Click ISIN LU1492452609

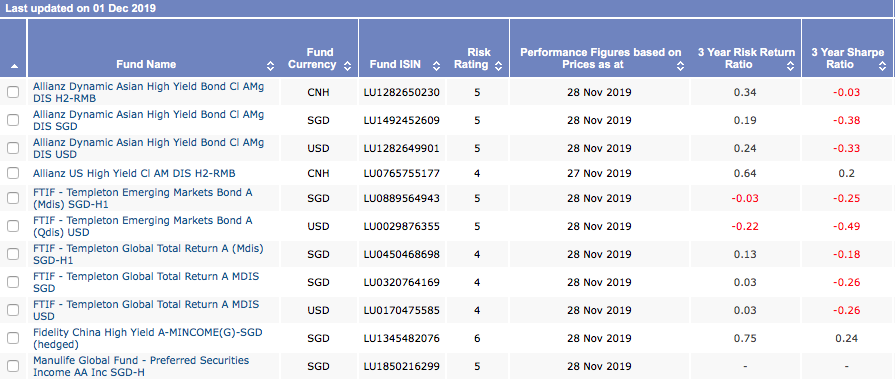pyautogui.click(x=401, y=120)
